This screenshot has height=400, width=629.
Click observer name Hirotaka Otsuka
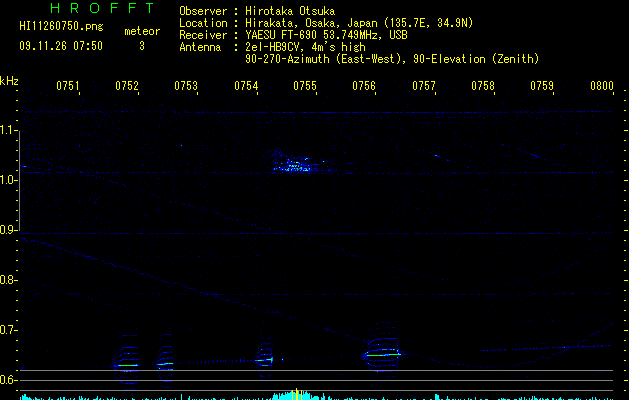[x=290, y=11]
